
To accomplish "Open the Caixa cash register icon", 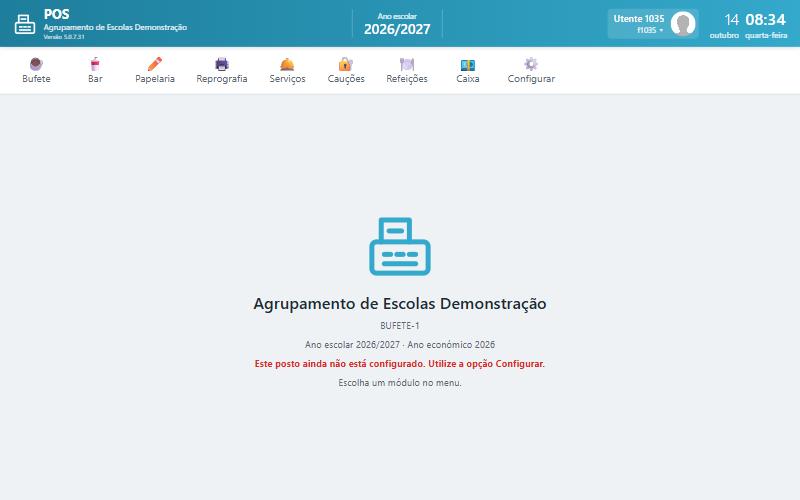I will tap(468, 64).
